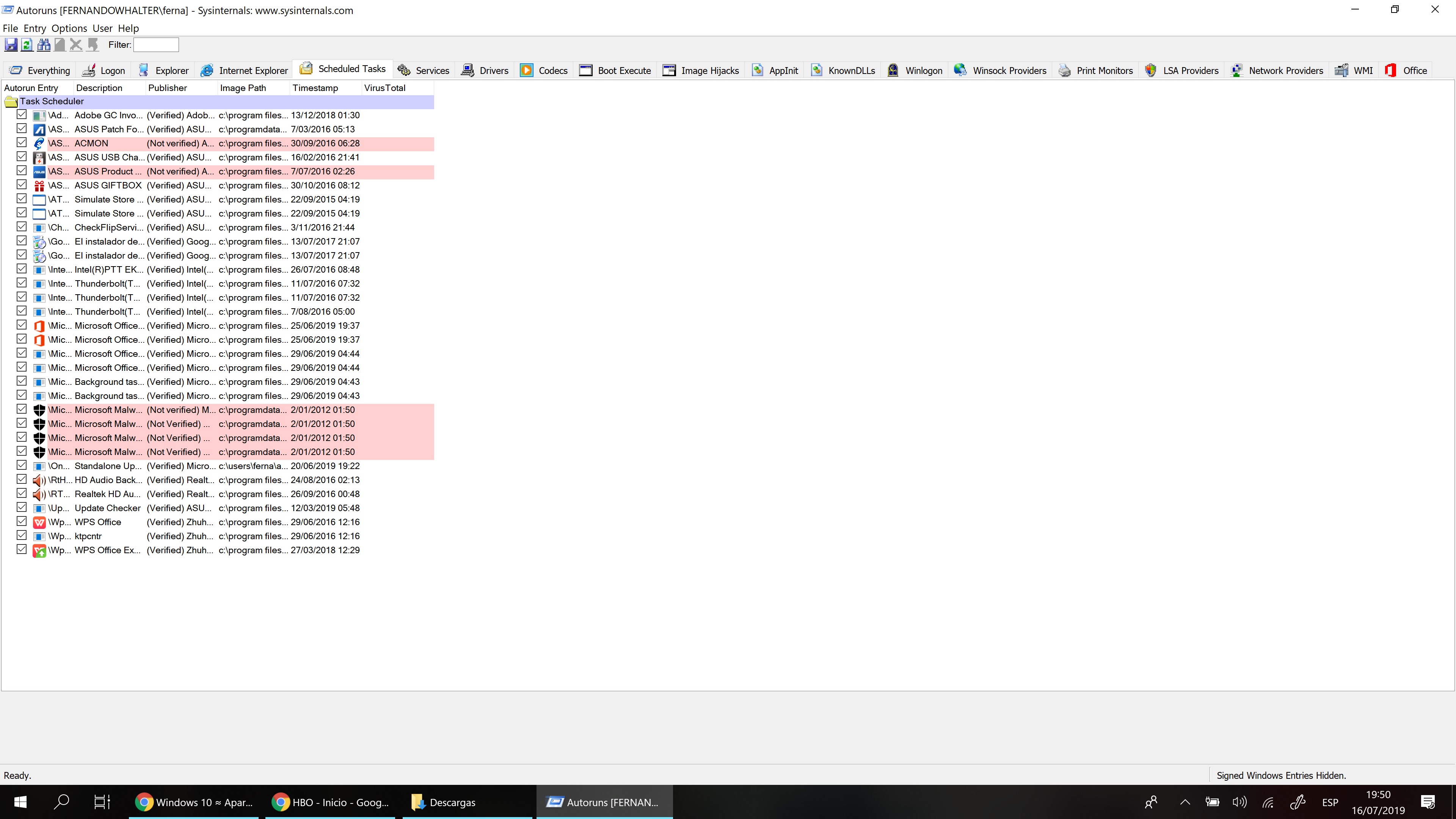
Task: Click the Task Scheduler folder icon
Action: [x=11, y=102]
